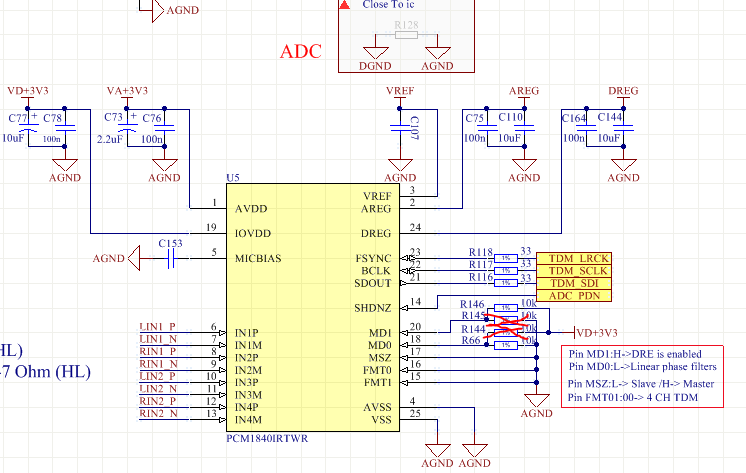Select capacitor C144
Image resolution: width=746 pixels, height=473 pixels.
point(623,128)
